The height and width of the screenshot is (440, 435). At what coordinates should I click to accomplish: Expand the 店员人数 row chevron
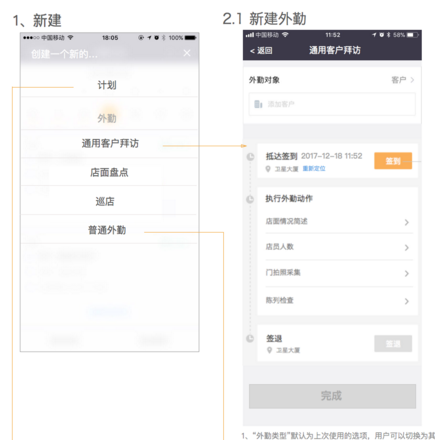click(406, 248)
